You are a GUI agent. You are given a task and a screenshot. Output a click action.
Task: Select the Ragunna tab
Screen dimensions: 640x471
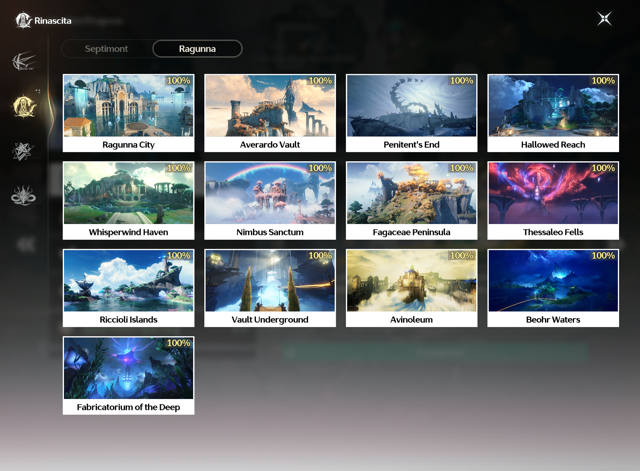[197, 49]
